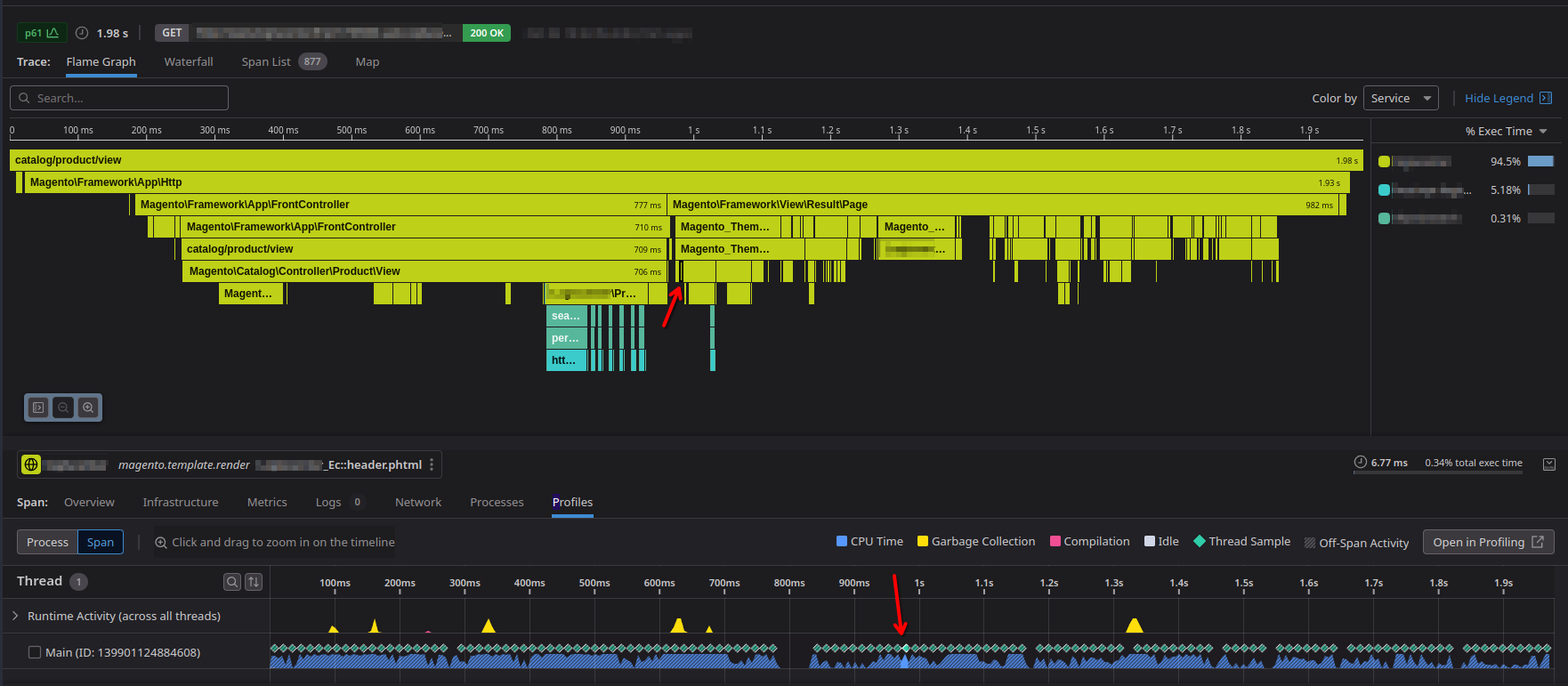Click the zoom-in magnifier on the flame graph
Image resolution: width=1568 pixels, height=686 pixels.
pos(88,408)
